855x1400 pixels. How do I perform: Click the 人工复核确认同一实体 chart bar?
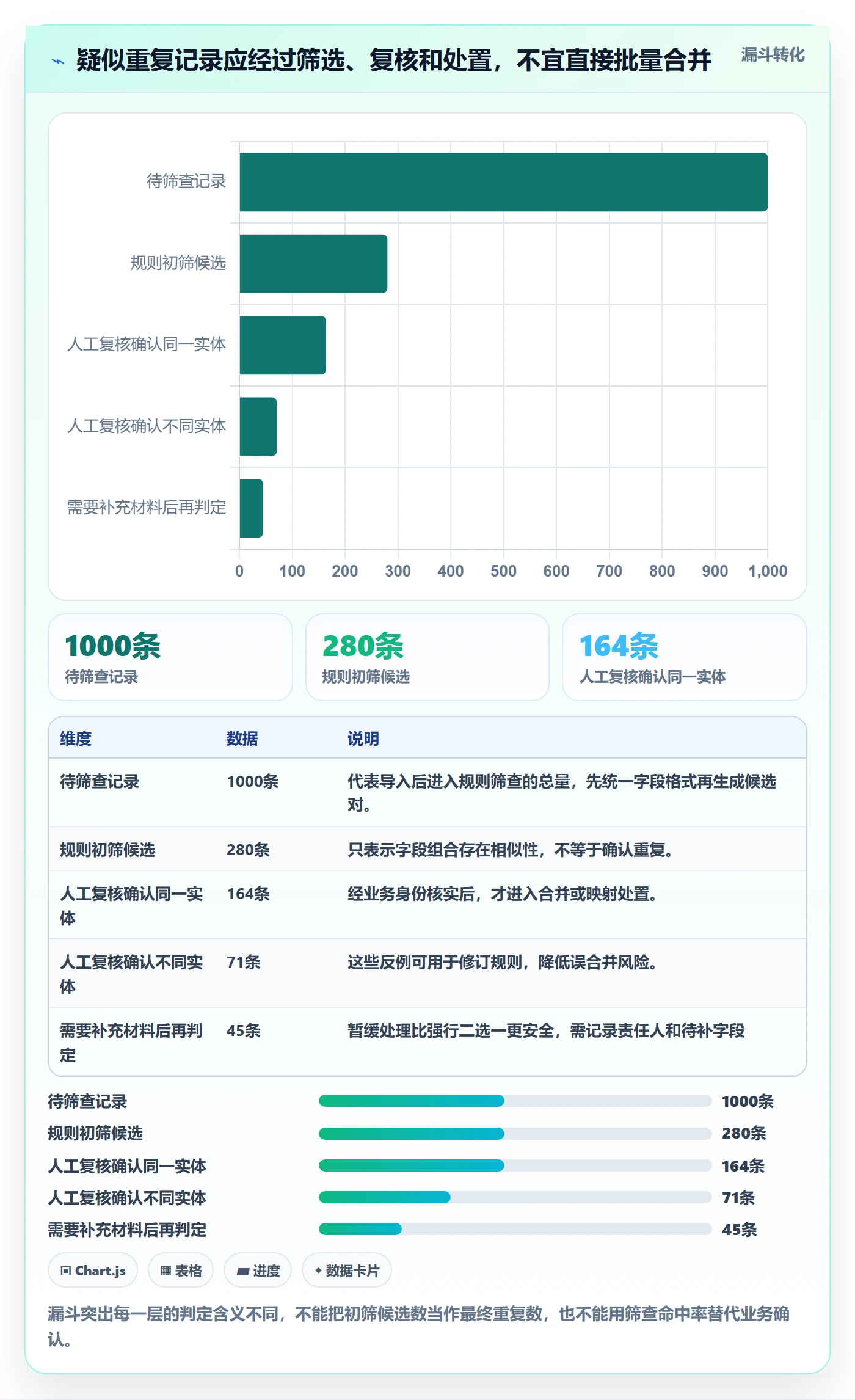tap(283, 345)
